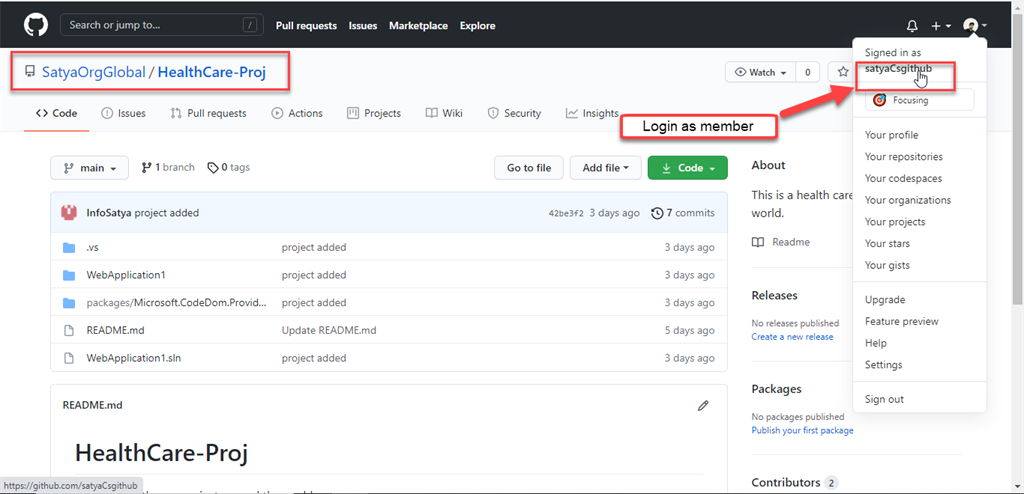Switch to the repository Pull requests tab

tap(208, 113)
